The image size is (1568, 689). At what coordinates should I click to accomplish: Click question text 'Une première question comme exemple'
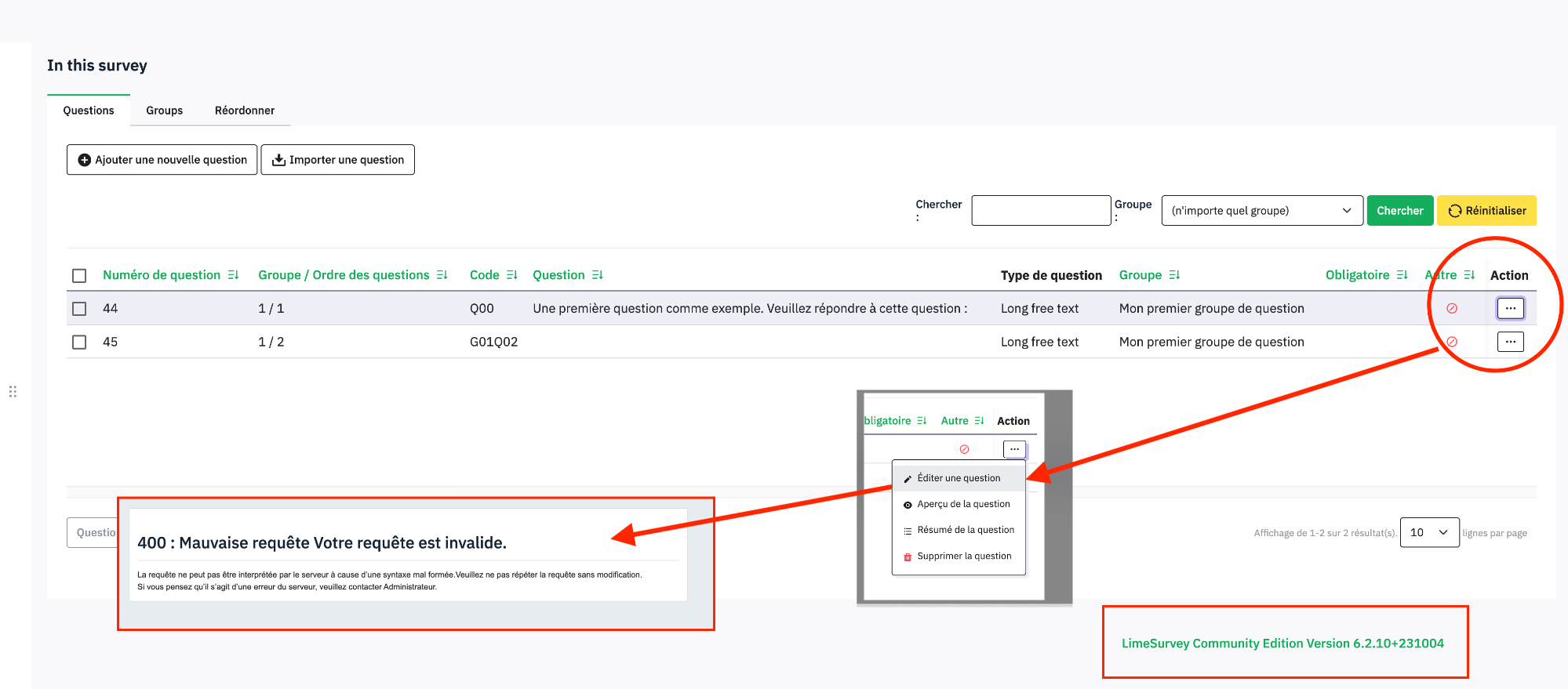tap(750, 309)
